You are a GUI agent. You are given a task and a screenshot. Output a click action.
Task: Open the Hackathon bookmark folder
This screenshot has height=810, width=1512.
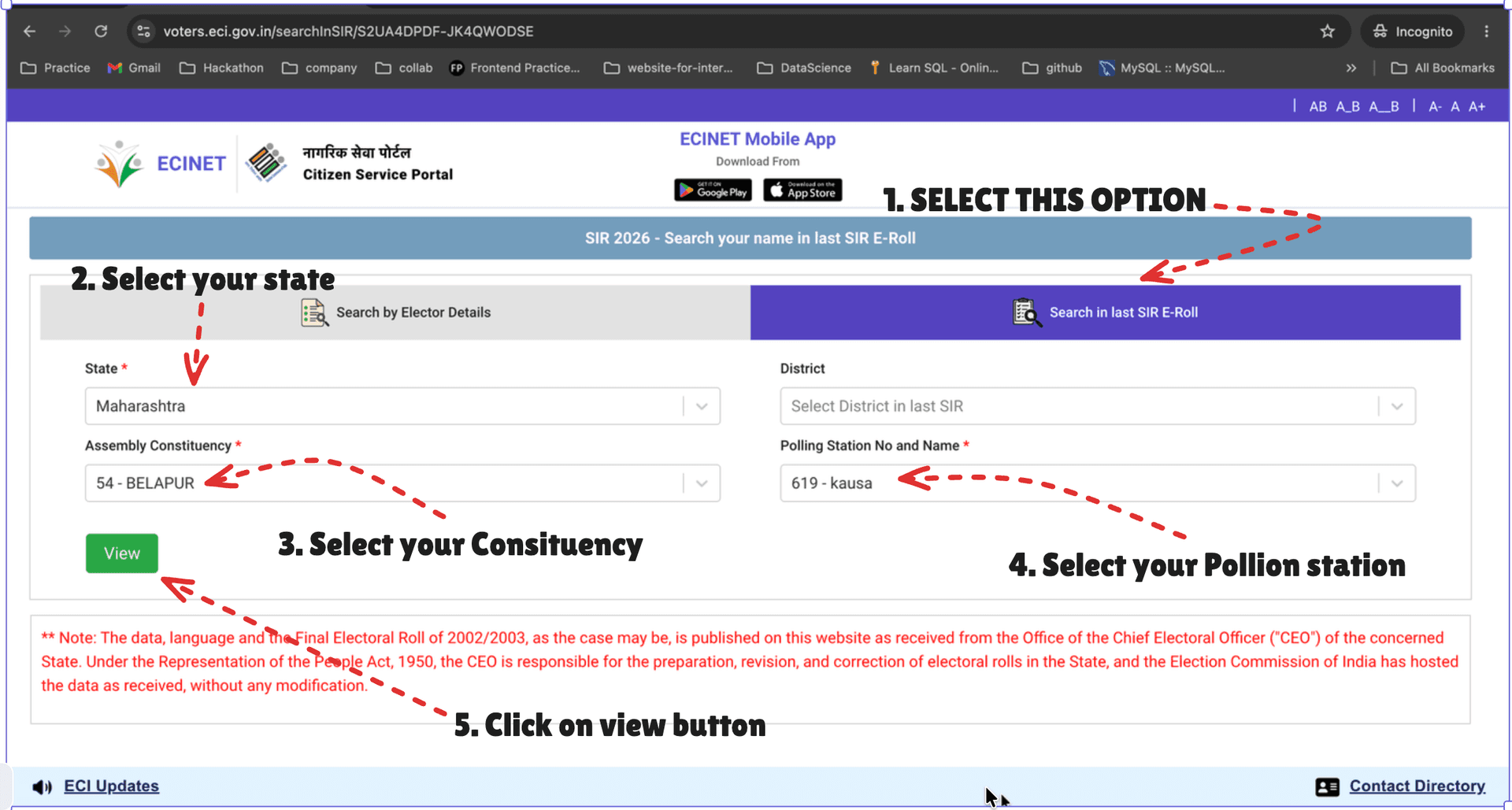(x=221, y=68)
